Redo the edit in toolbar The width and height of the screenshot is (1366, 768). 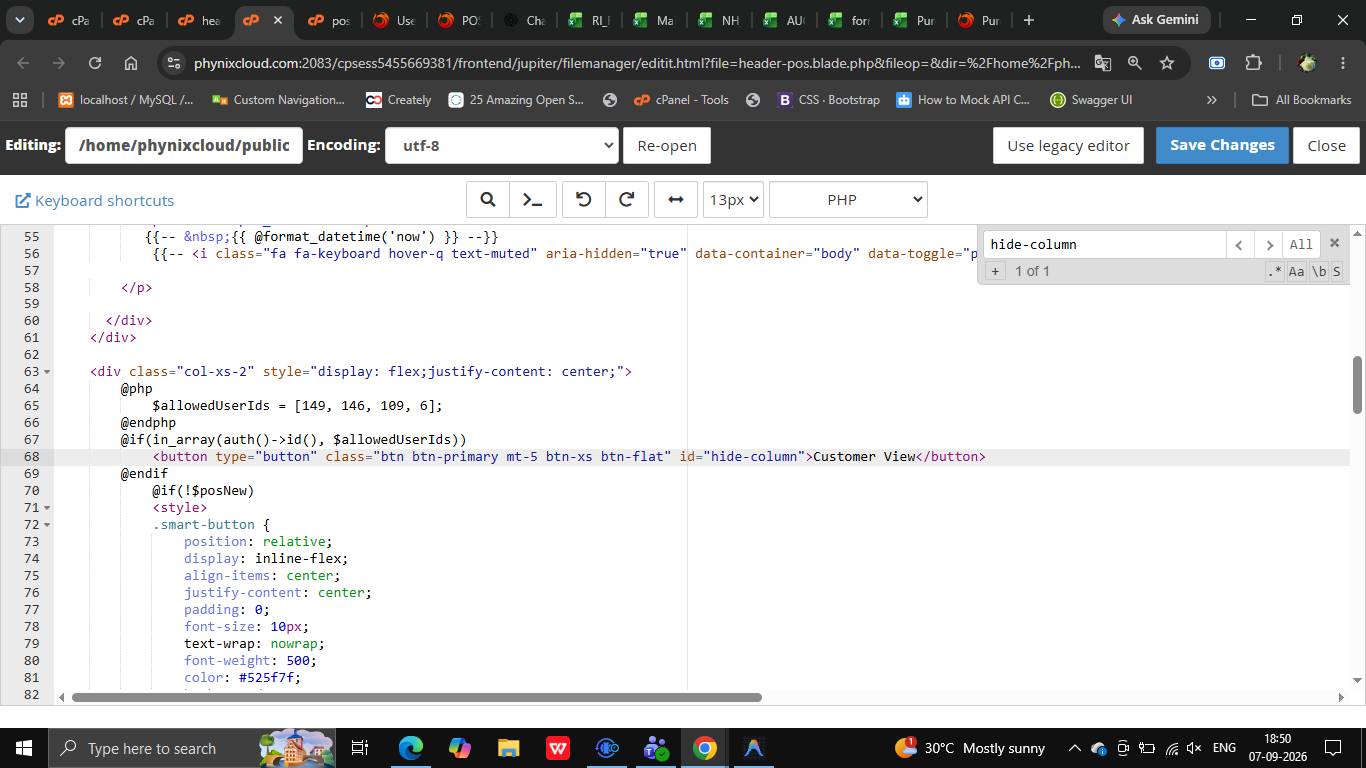tap(627, 200)
